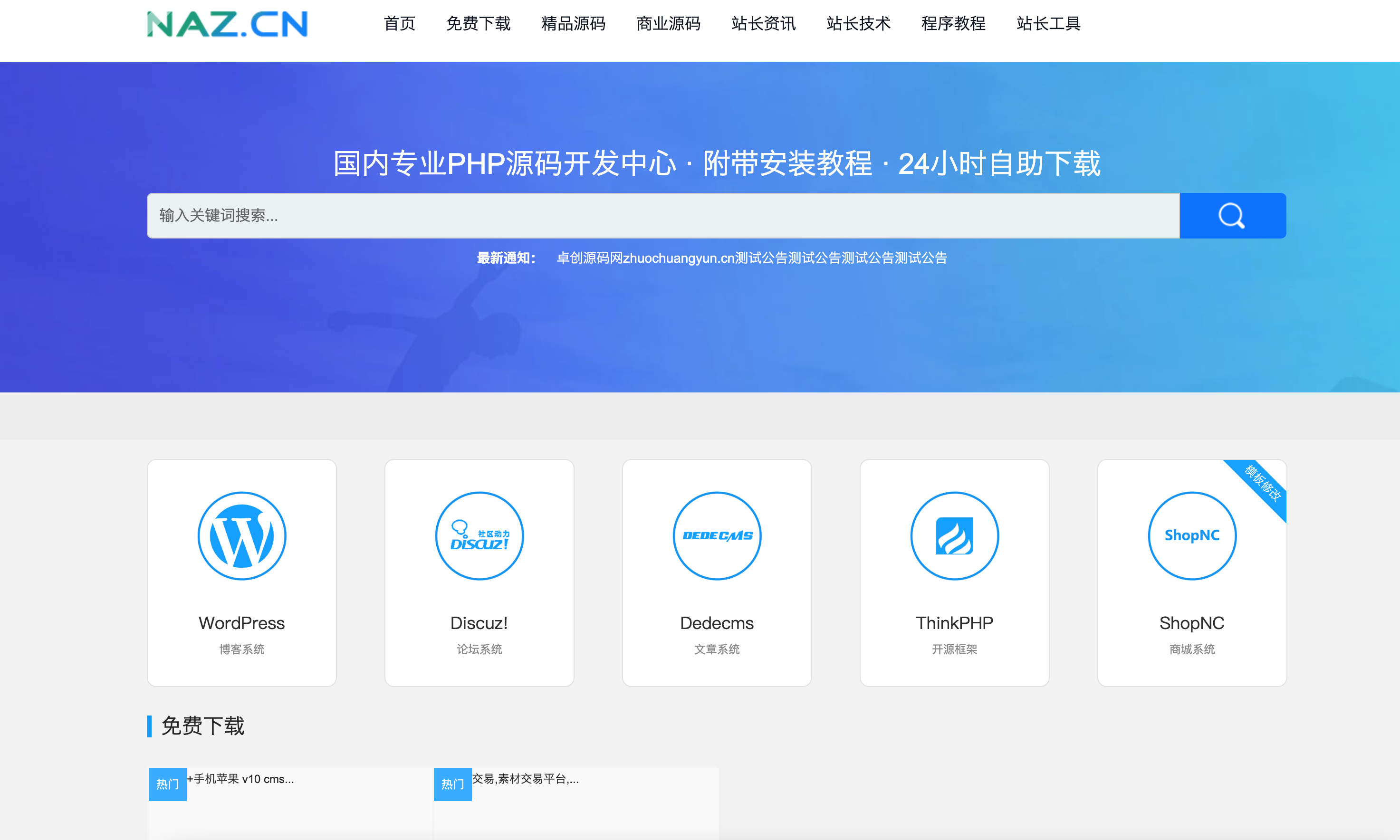Click the 免费下载 section heading
Image resolution: width=1400 pixels, height=840 pixels.
[x=202, y=725]
